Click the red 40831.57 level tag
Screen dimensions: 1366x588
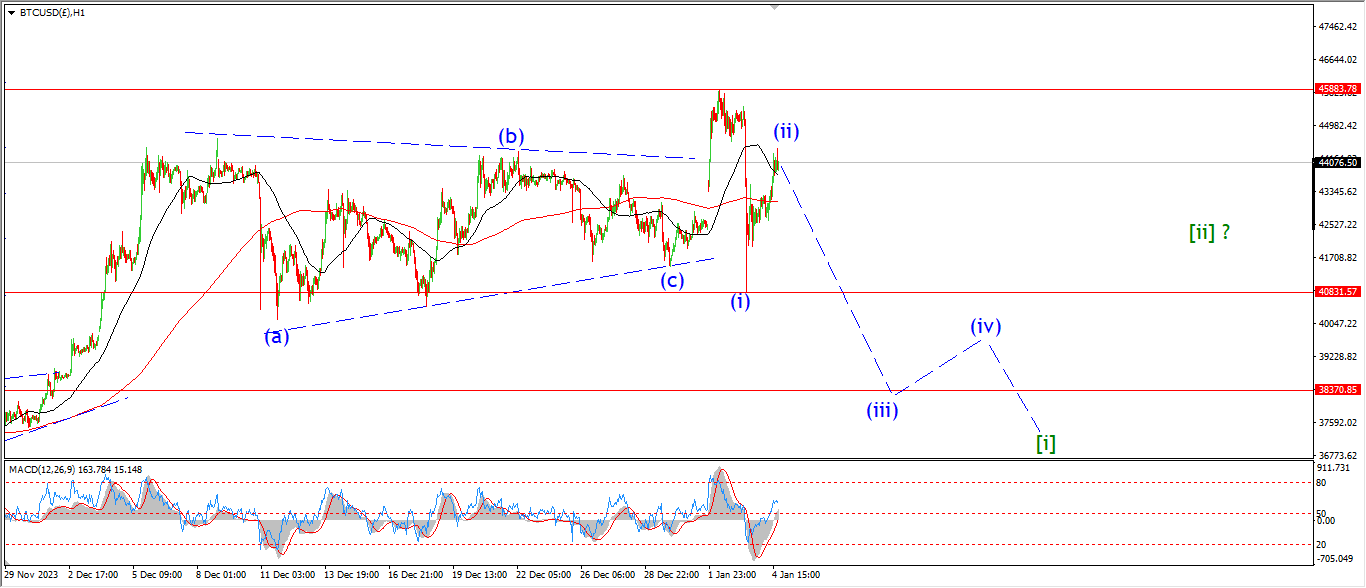1337,292
